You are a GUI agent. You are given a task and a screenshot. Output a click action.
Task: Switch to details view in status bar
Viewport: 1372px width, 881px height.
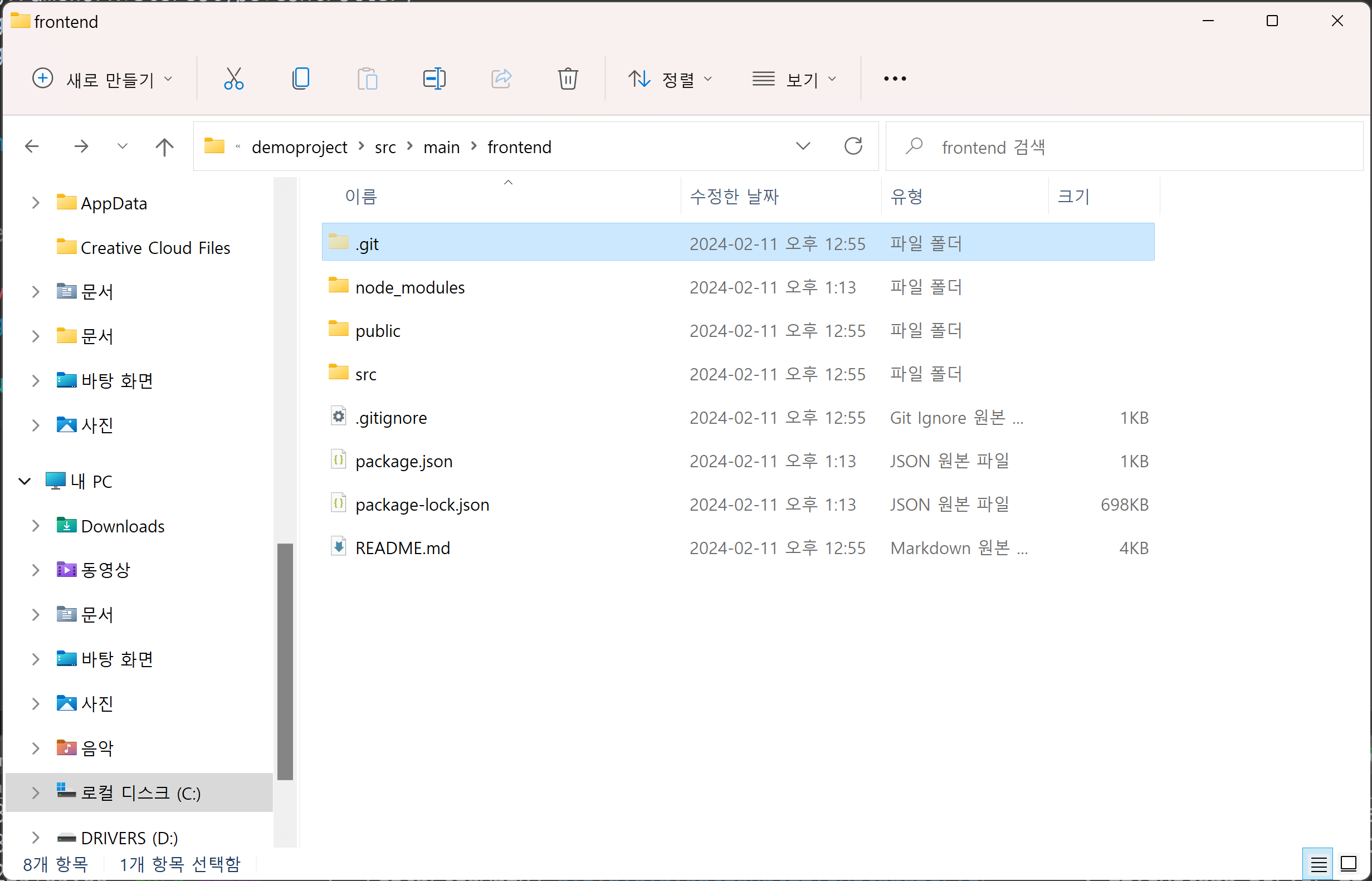pyautogui.click(x=1318, y=864)
